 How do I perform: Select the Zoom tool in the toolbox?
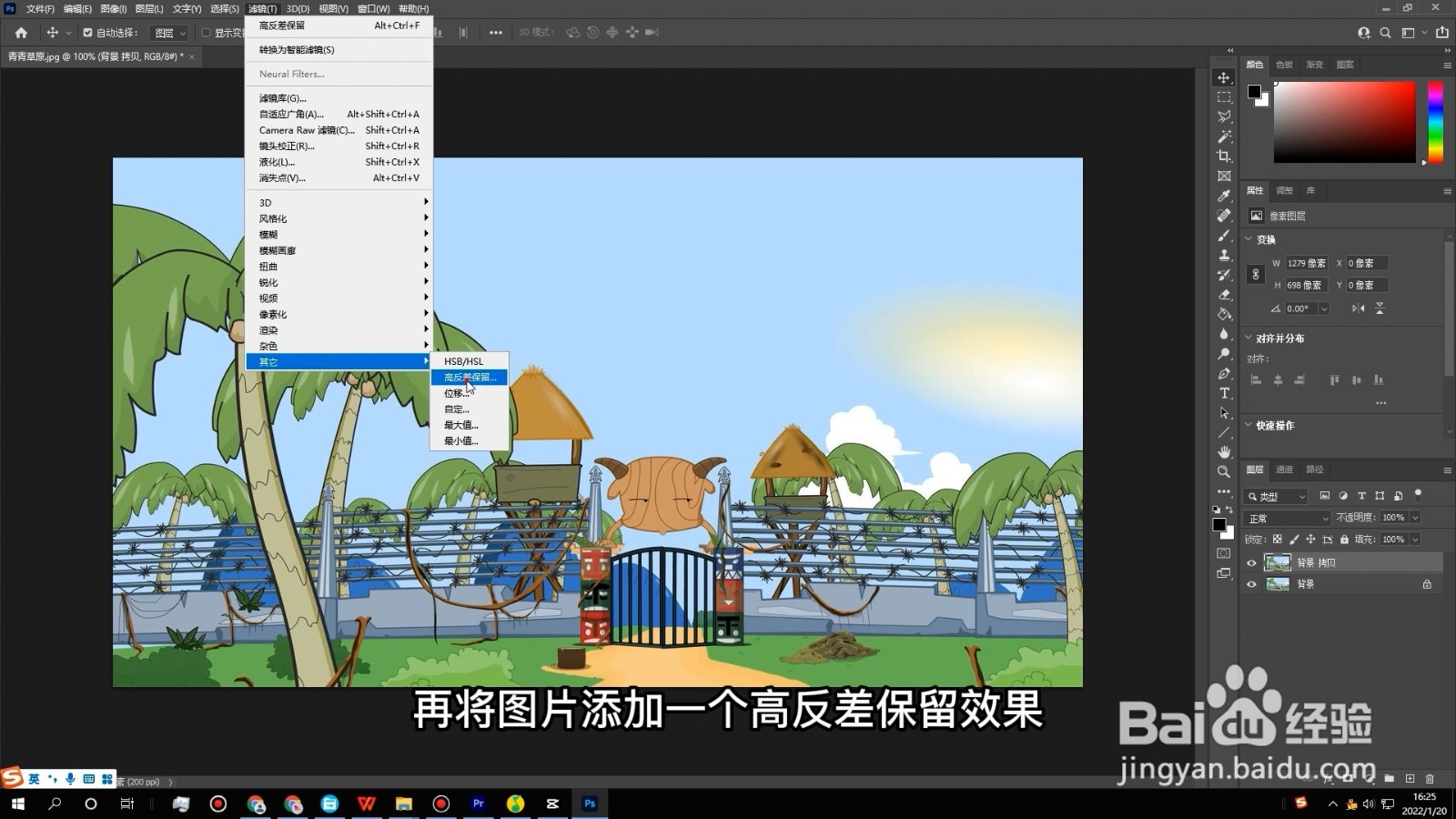point(1224,471)
